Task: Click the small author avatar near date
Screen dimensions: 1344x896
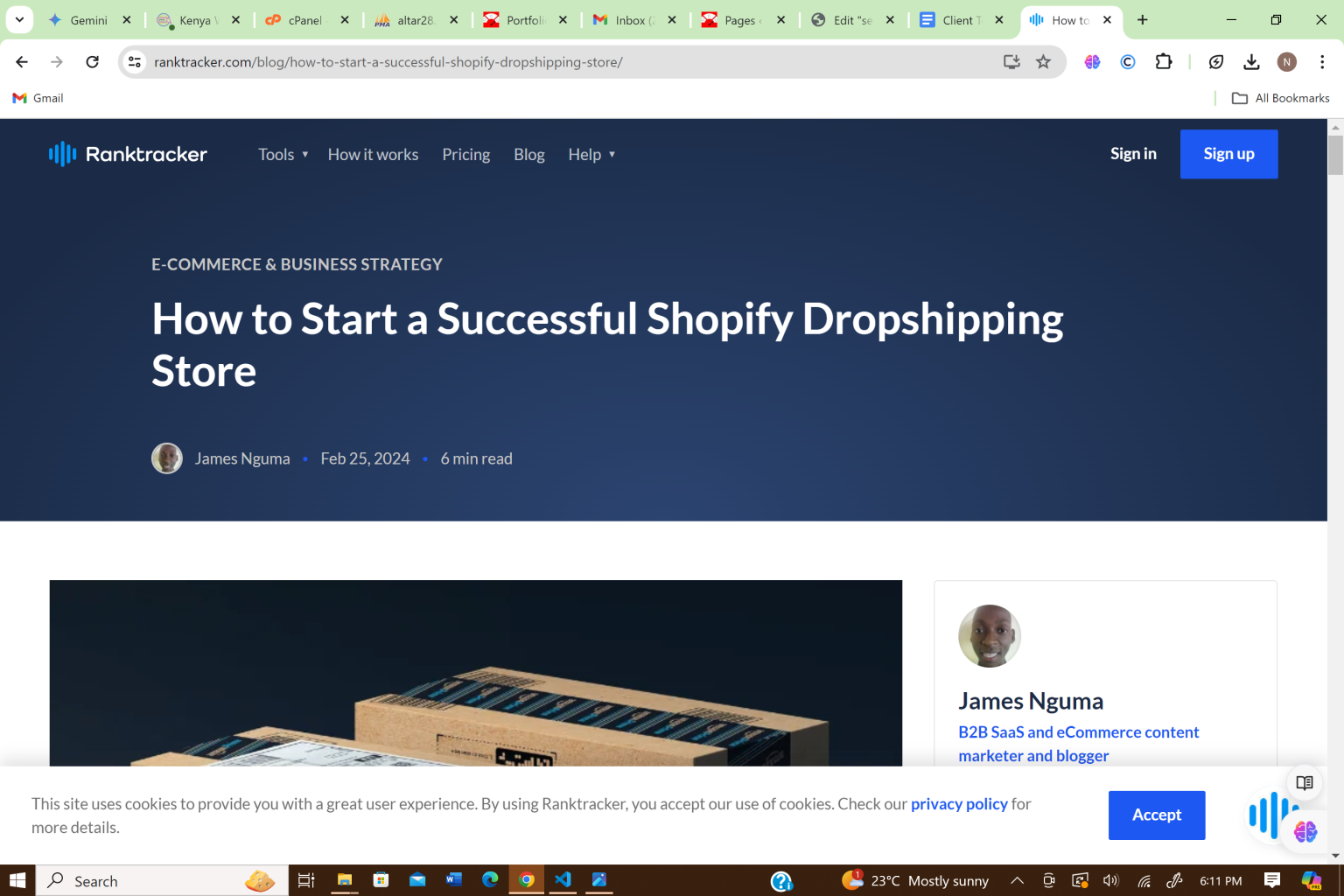Action: tap(167, 458)
